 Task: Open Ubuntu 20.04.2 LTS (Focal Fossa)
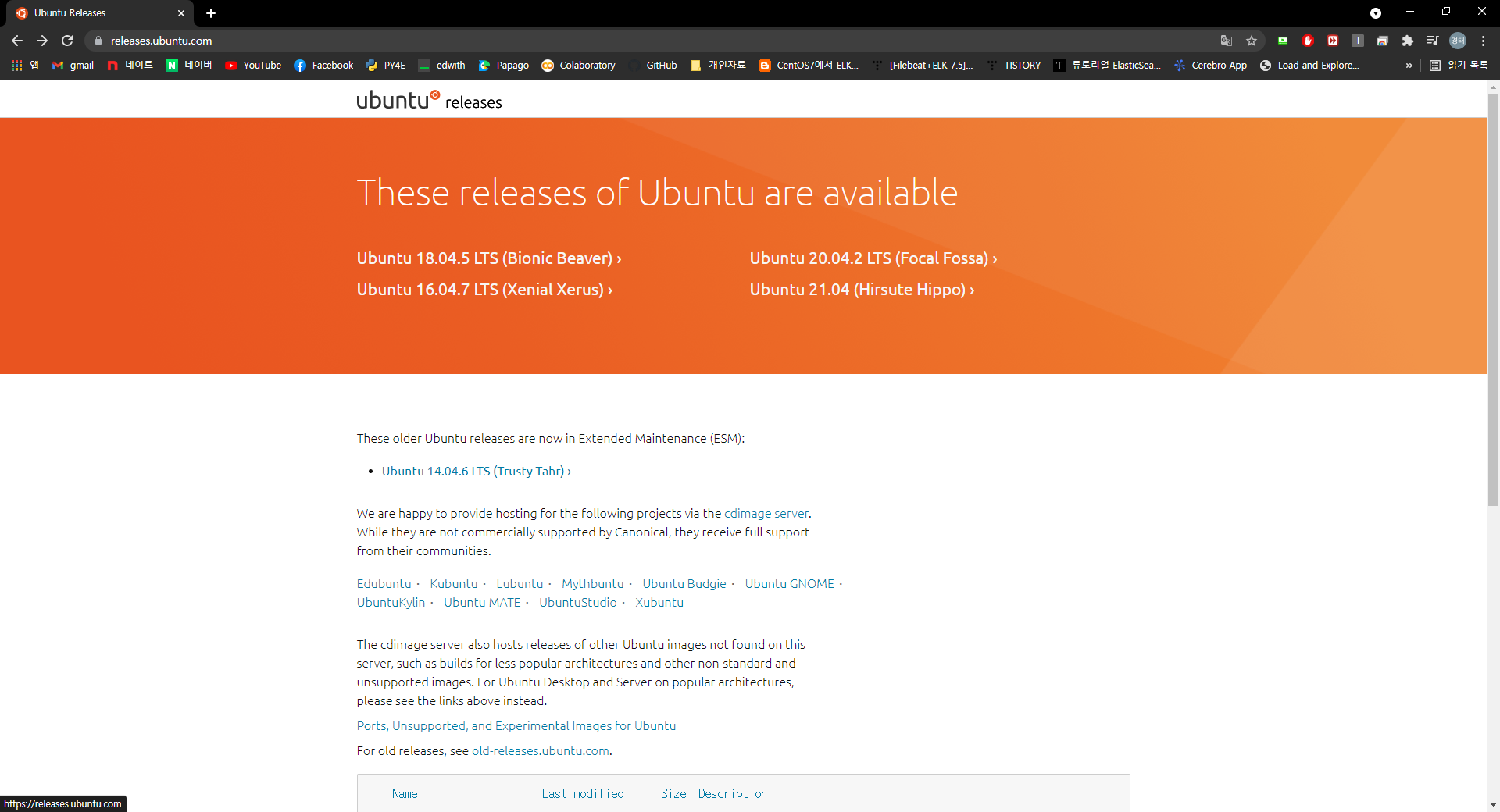pyautogui.click(x=873, y=258)
